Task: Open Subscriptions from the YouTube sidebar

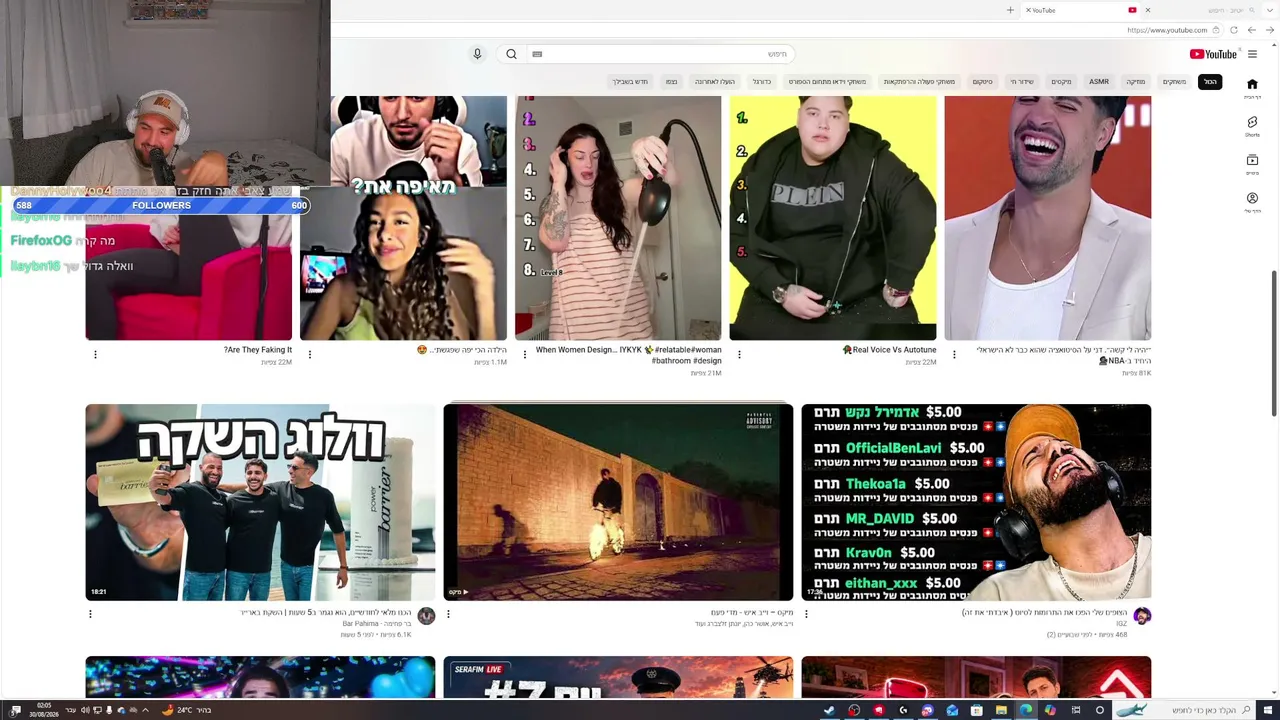Action: [x=1252, y=164]
